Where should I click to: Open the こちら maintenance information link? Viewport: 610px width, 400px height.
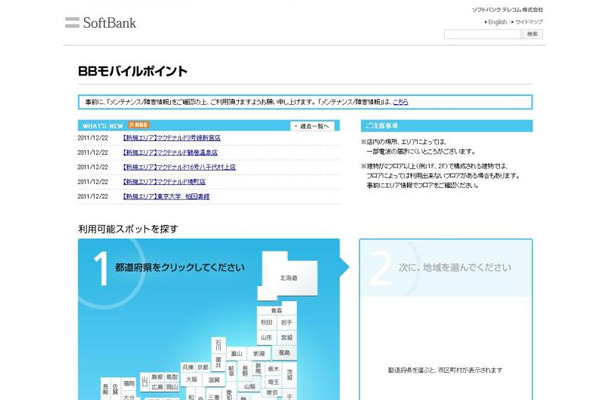(x=400, y=102)
